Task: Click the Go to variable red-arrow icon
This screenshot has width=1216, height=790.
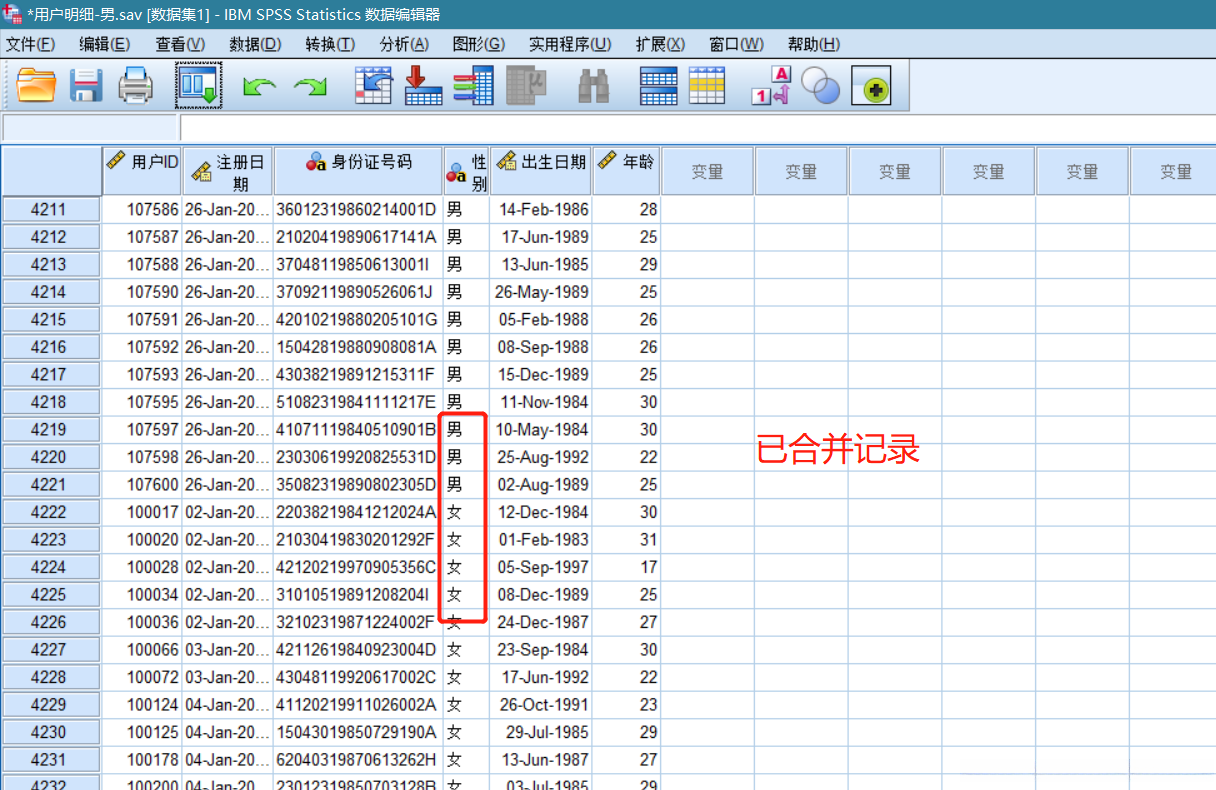Action: [423, 86]
